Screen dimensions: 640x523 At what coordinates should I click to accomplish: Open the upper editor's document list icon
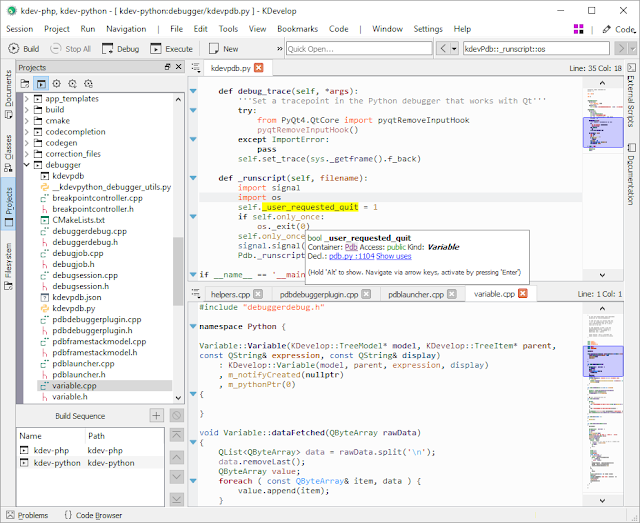[196, 68]
